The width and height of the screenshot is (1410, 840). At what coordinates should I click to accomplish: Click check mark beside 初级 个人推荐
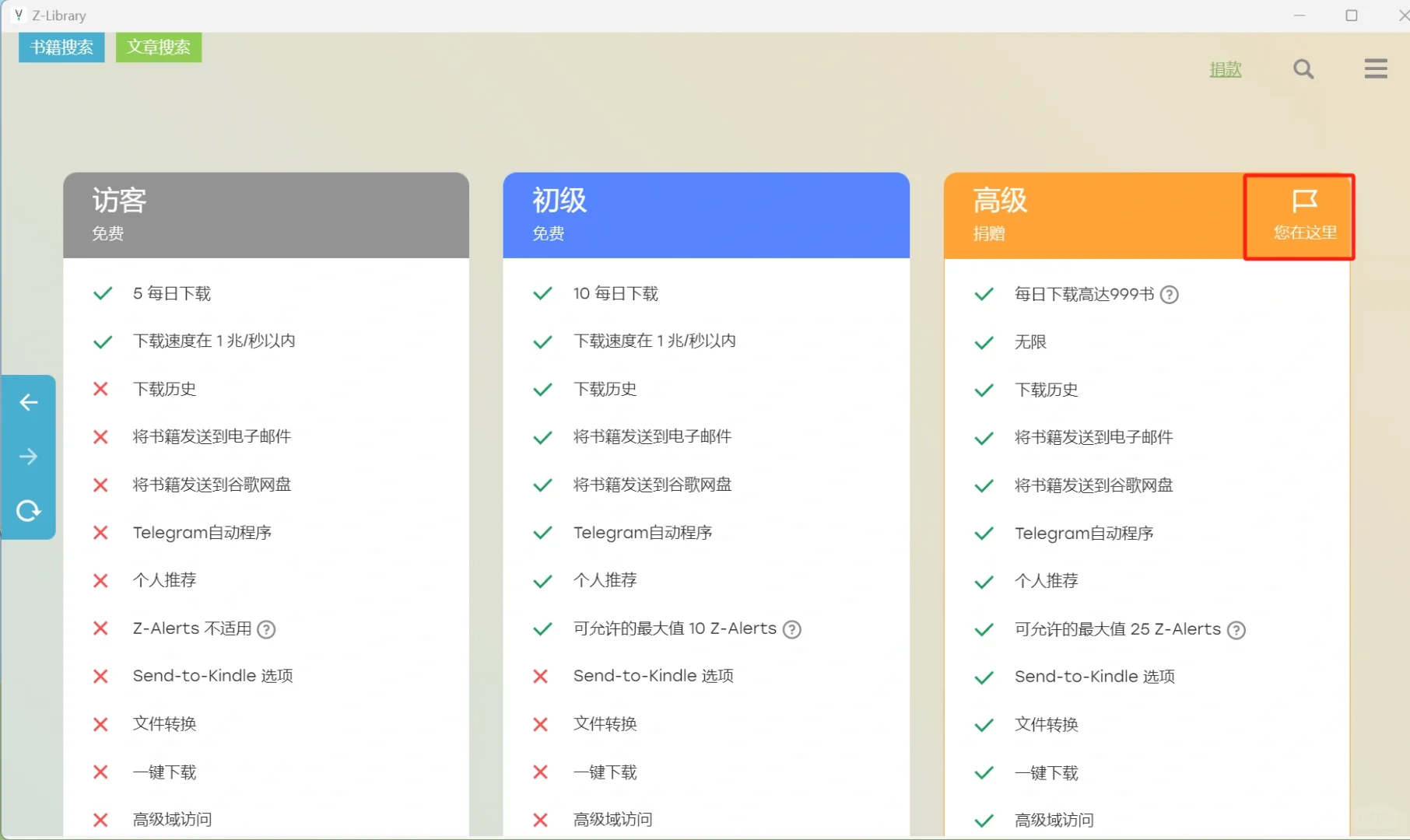(x=542, y=581)
